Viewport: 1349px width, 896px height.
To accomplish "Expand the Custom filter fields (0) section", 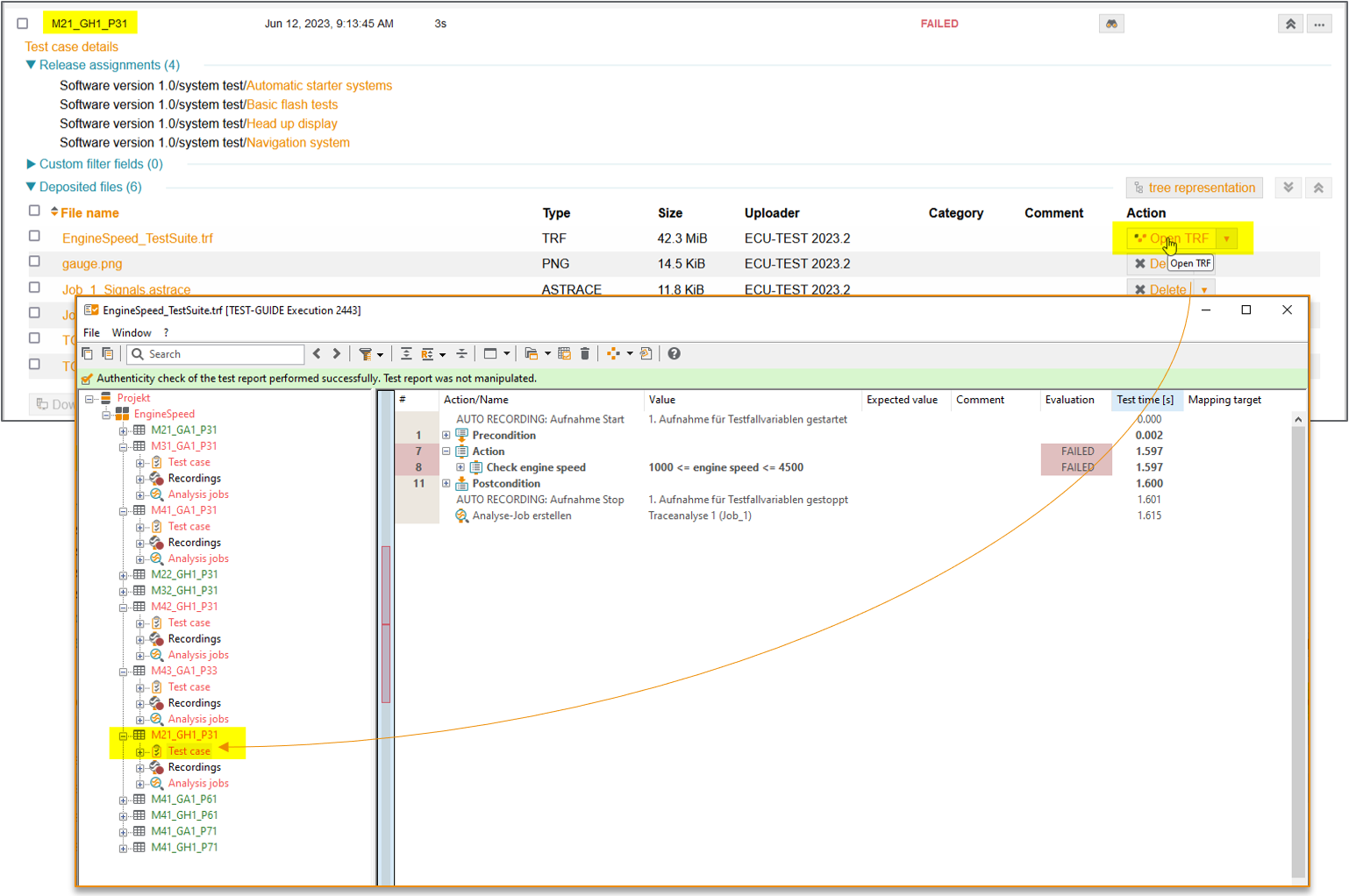I will [x=32, y=164].
